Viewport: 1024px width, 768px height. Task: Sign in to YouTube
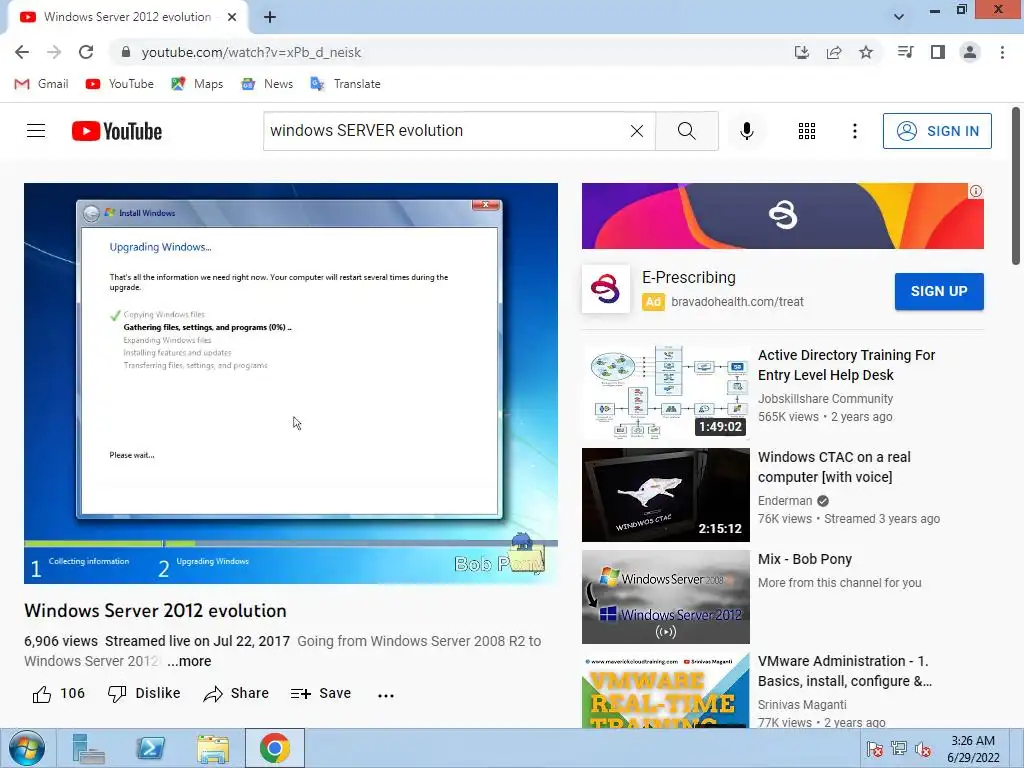pyautogui.click(x=936, y=131)
